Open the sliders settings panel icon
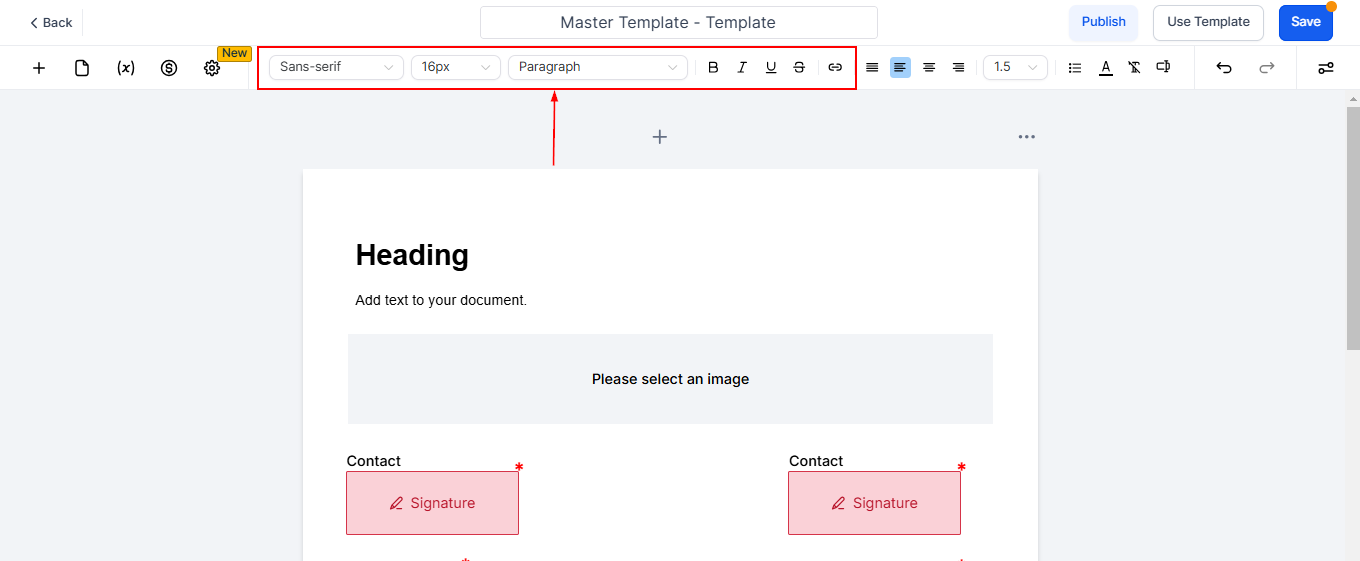 [x=1326, y=68]
